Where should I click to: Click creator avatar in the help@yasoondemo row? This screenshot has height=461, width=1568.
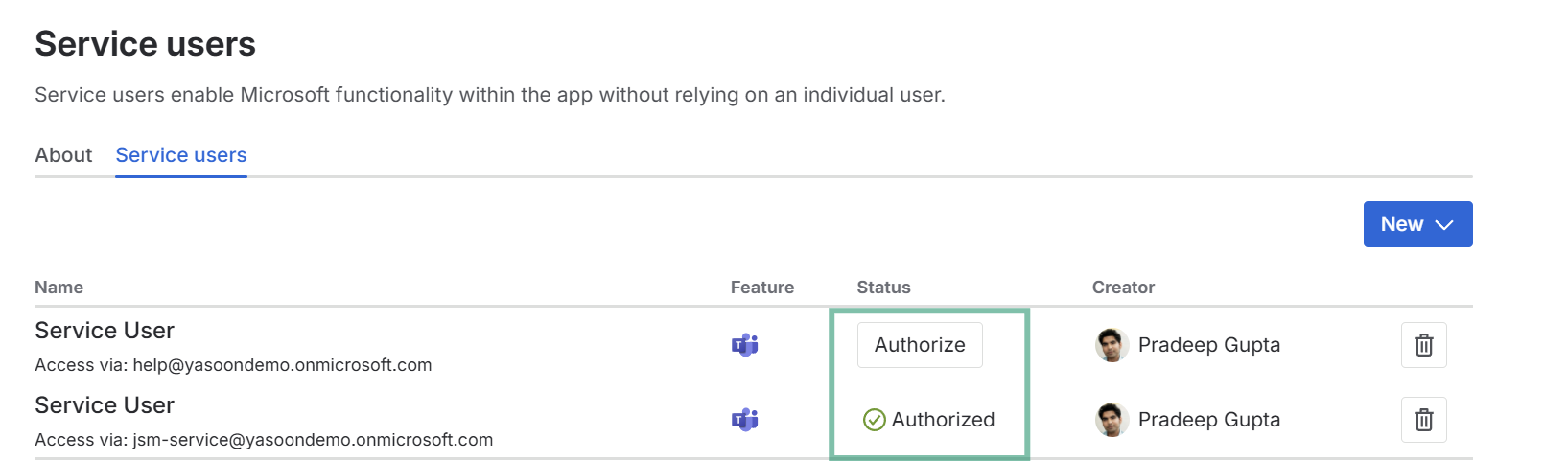point(1112,345)
